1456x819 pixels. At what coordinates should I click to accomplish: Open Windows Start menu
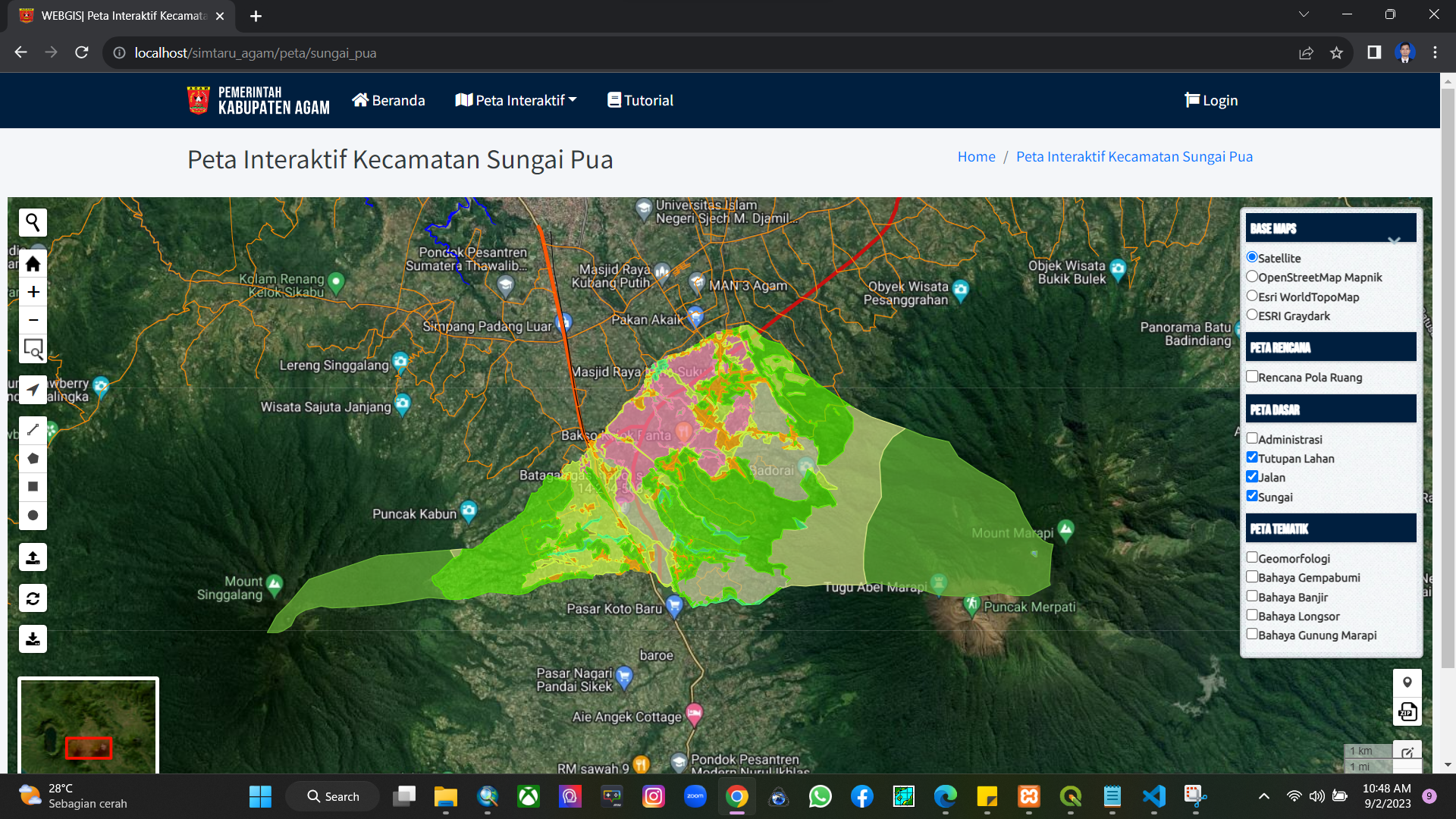260,796
